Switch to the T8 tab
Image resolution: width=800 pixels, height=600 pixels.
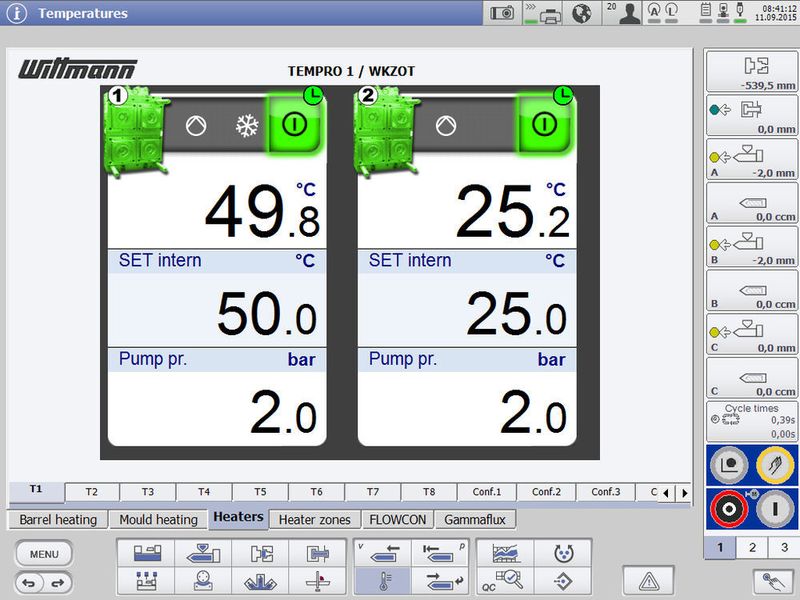click(429, 492)
